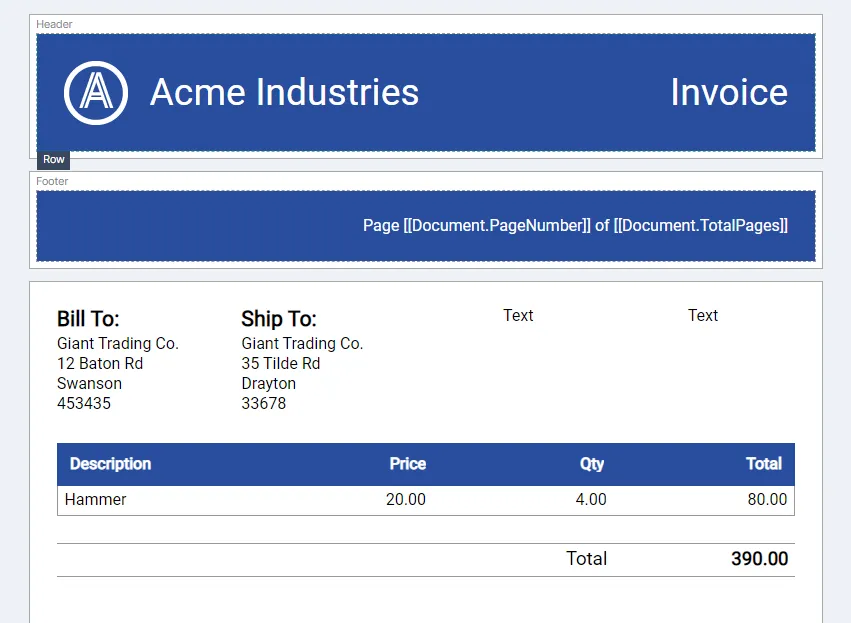Select the 80.00 row total cell
851x623 pixels.
pyautogui.click(x=767, y=499)
